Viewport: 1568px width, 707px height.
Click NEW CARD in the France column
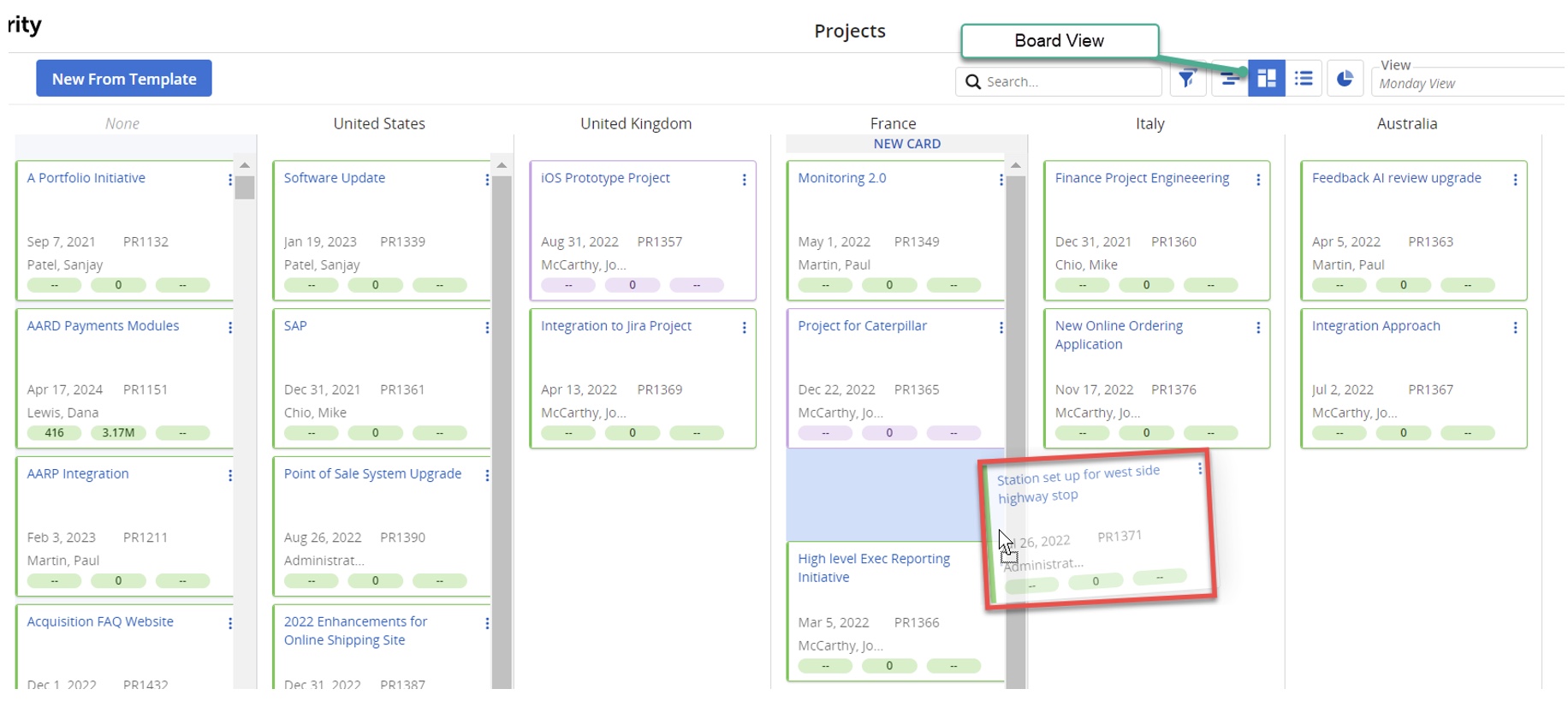pos(906,144)
